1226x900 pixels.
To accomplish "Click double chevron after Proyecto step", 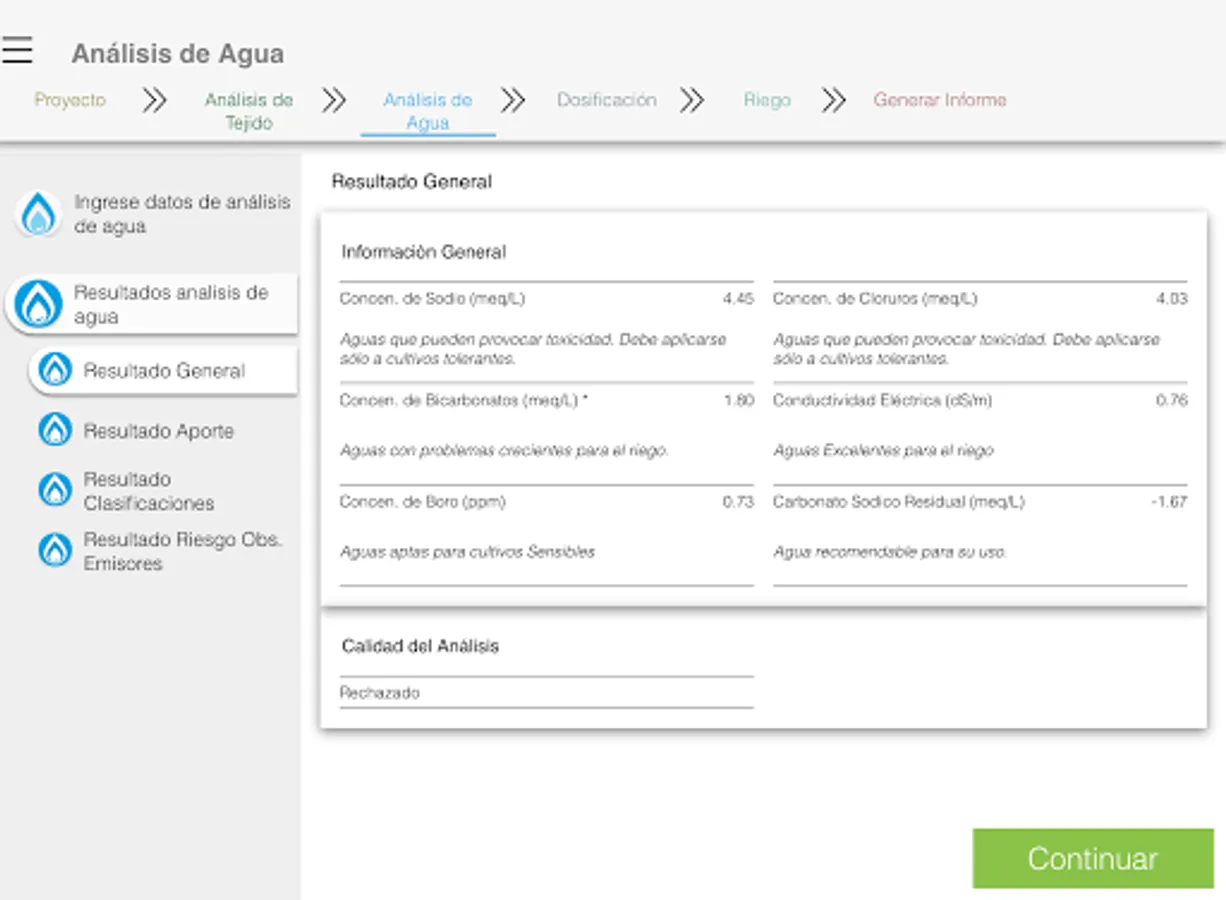I will (154, 100).
